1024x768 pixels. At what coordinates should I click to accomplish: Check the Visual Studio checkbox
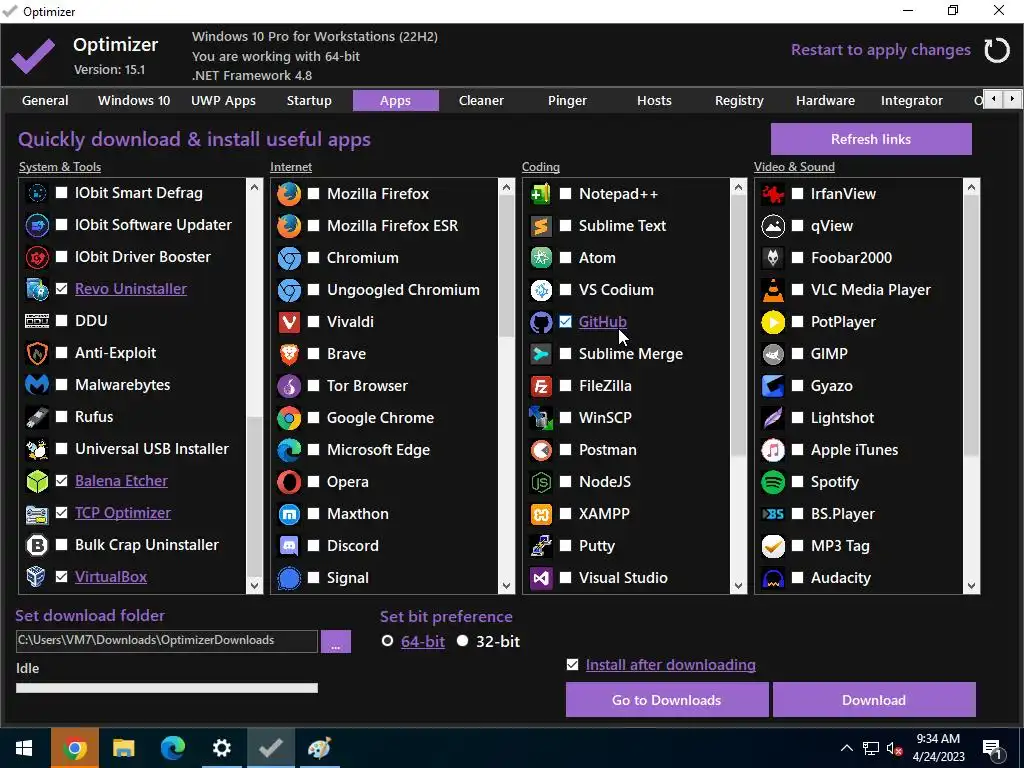tap(566, 578)
